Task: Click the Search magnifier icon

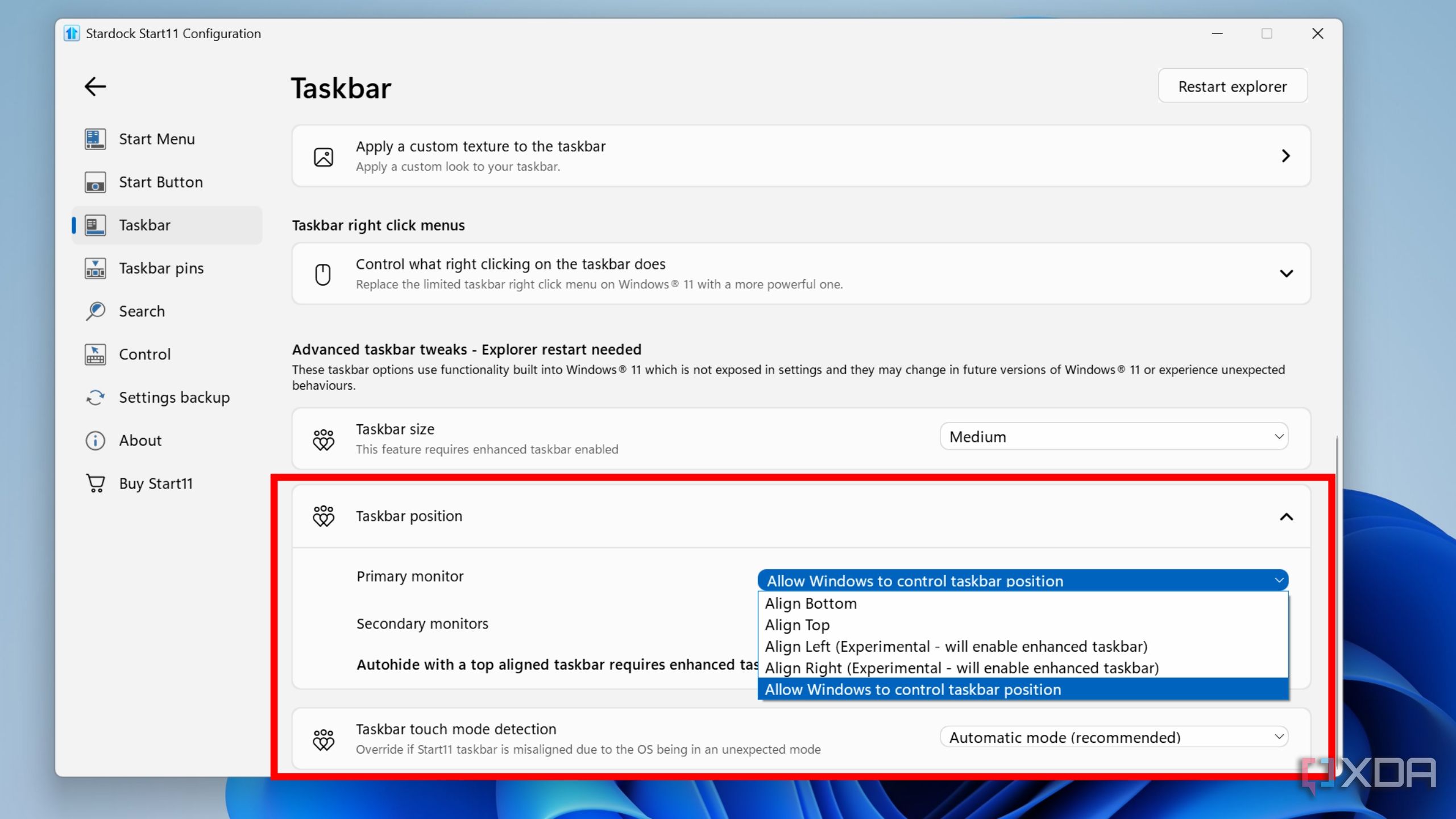Action: 95,311
